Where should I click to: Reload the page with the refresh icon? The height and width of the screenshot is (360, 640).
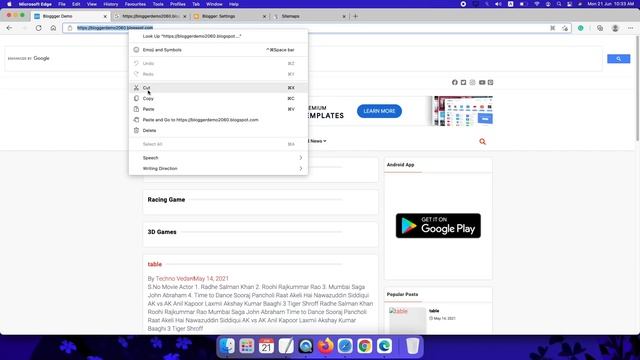pos(38,28)
